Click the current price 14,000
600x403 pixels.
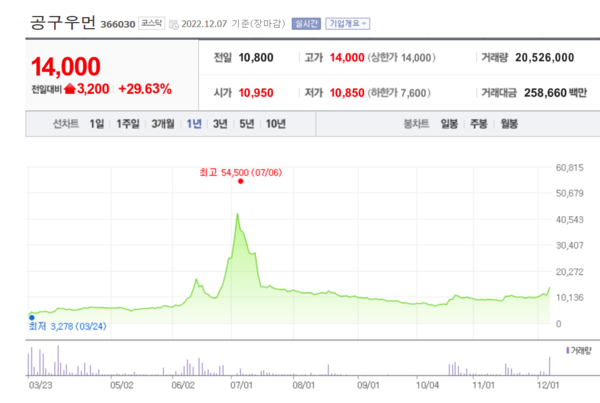(x=66, y=67)
